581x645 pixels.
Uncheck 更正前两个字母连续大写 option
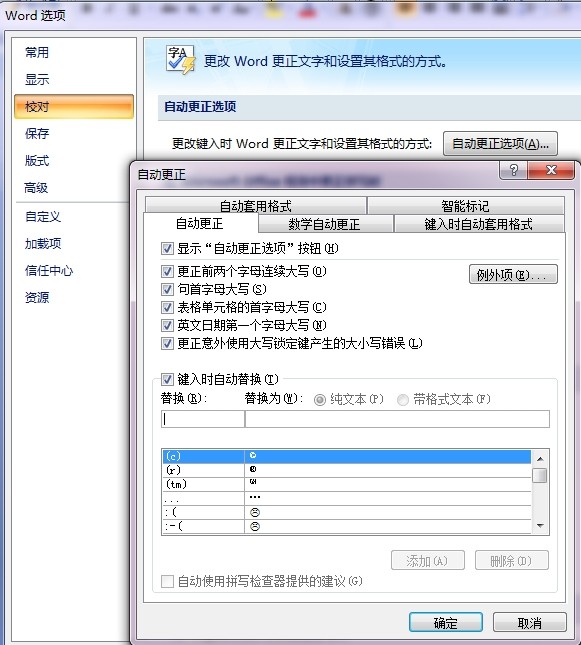click(x=167, y=271)
